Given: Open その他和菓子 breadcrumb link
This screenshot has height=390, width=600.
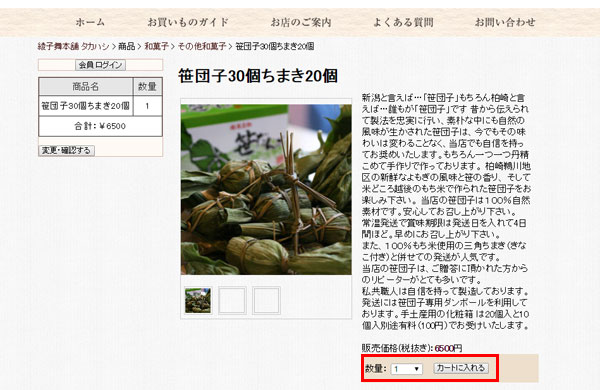Looking at the screenshot, I should 202,46.
